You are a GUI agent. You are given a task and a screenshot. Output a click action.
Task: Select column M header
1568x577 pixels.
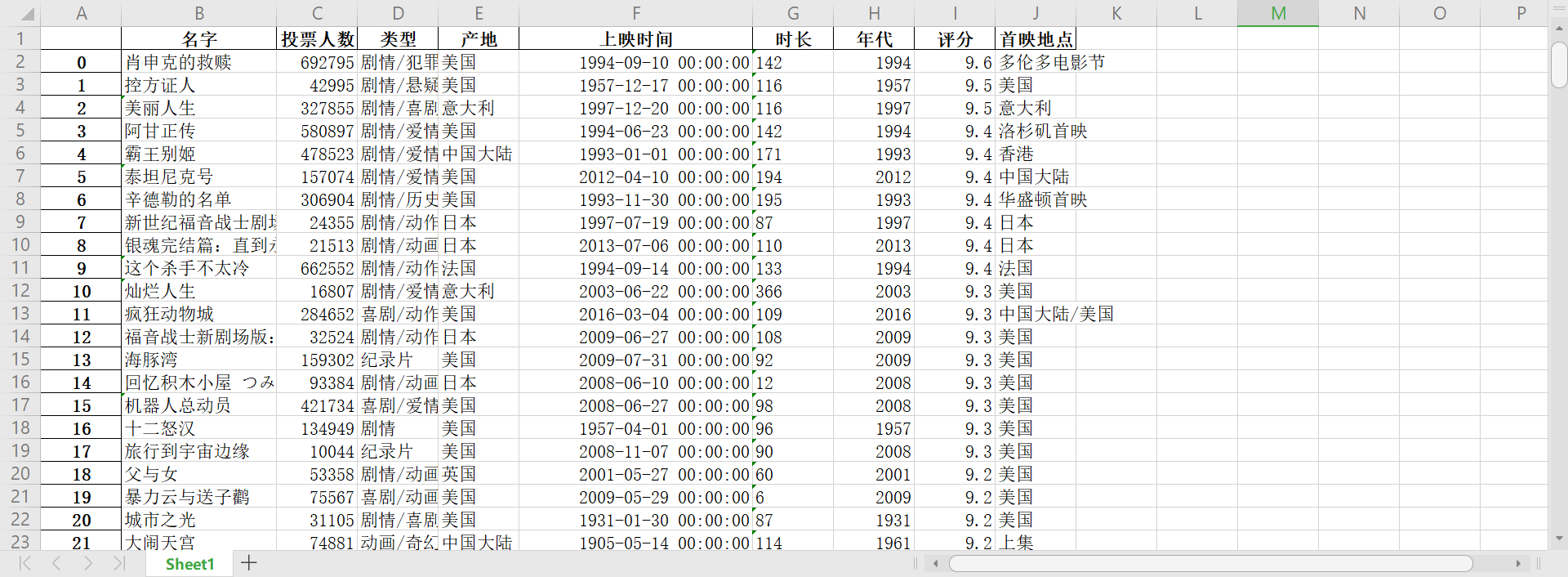(x=1278, y=13)
